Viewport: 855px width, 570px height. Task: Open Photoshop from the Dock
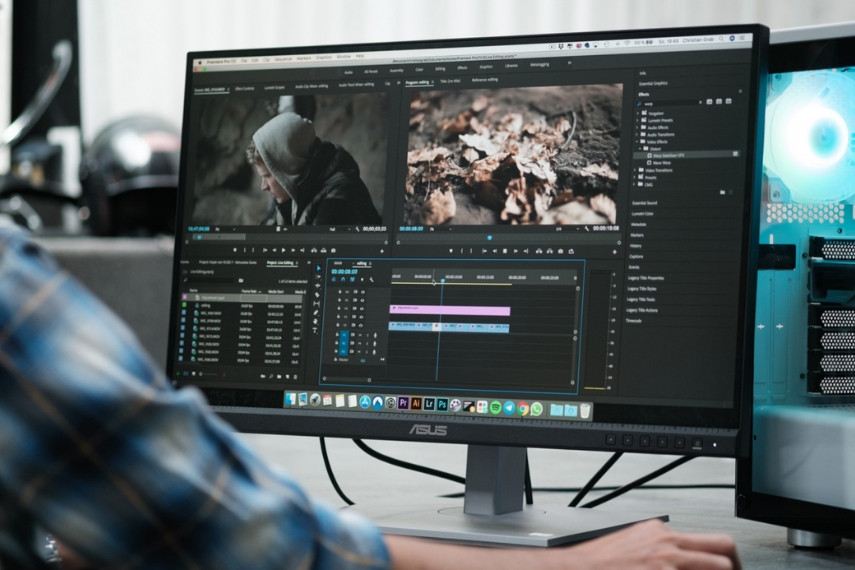(x=443, y=405)
